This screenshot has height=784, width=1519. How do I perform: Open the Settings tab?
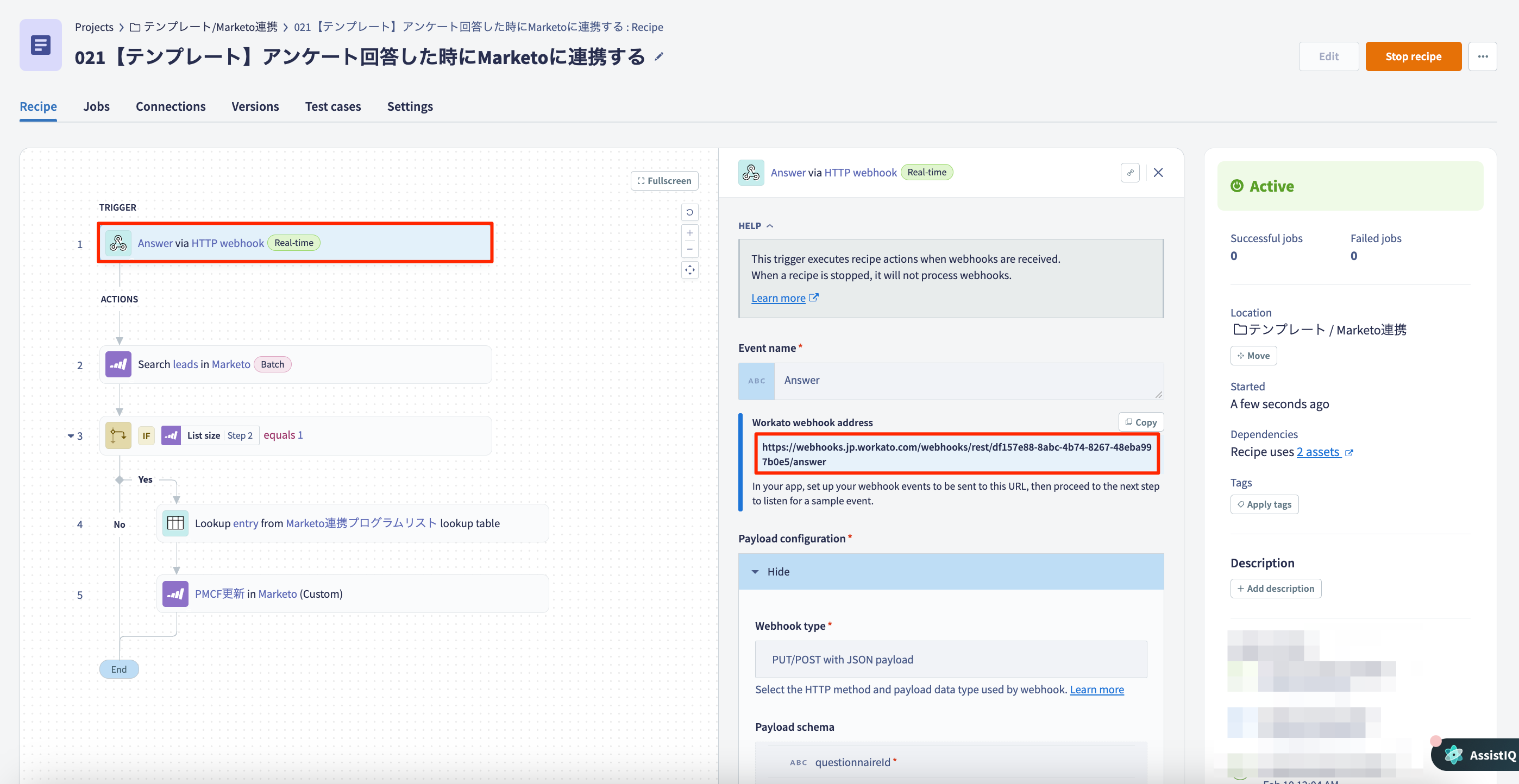410,106
